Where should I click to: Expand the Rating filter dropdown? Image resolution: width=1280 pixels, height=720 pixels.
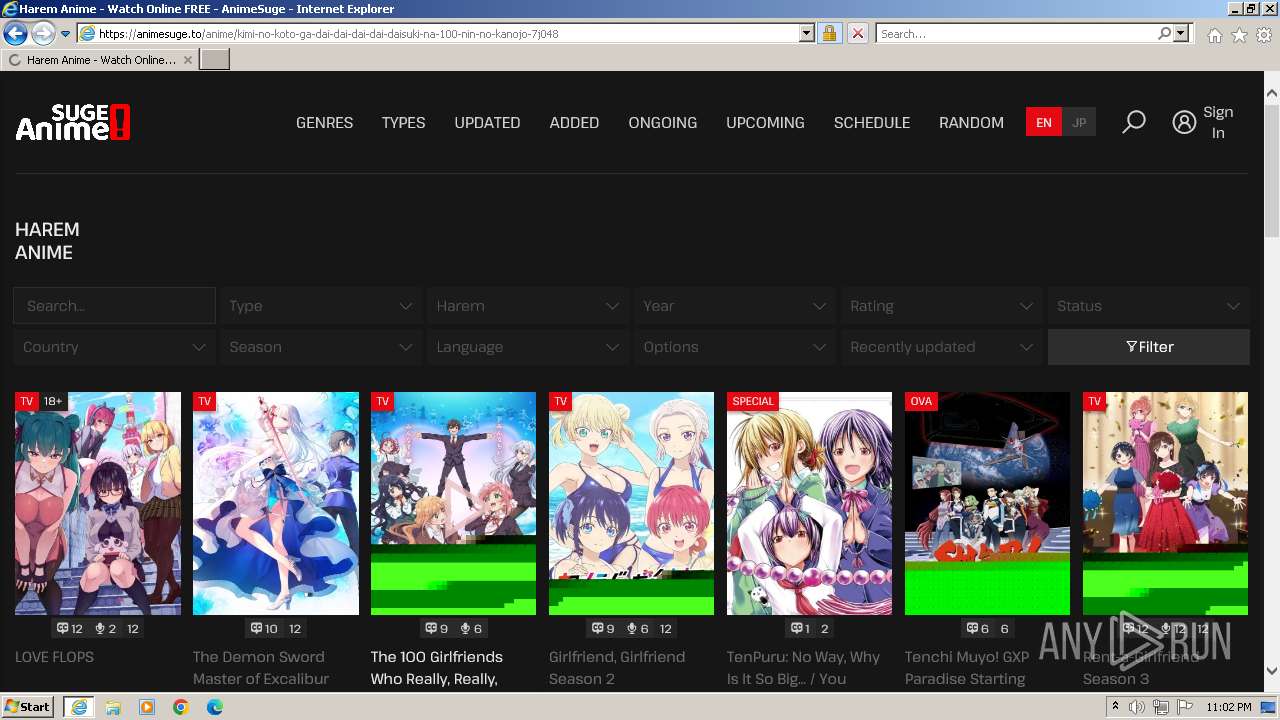940,306
